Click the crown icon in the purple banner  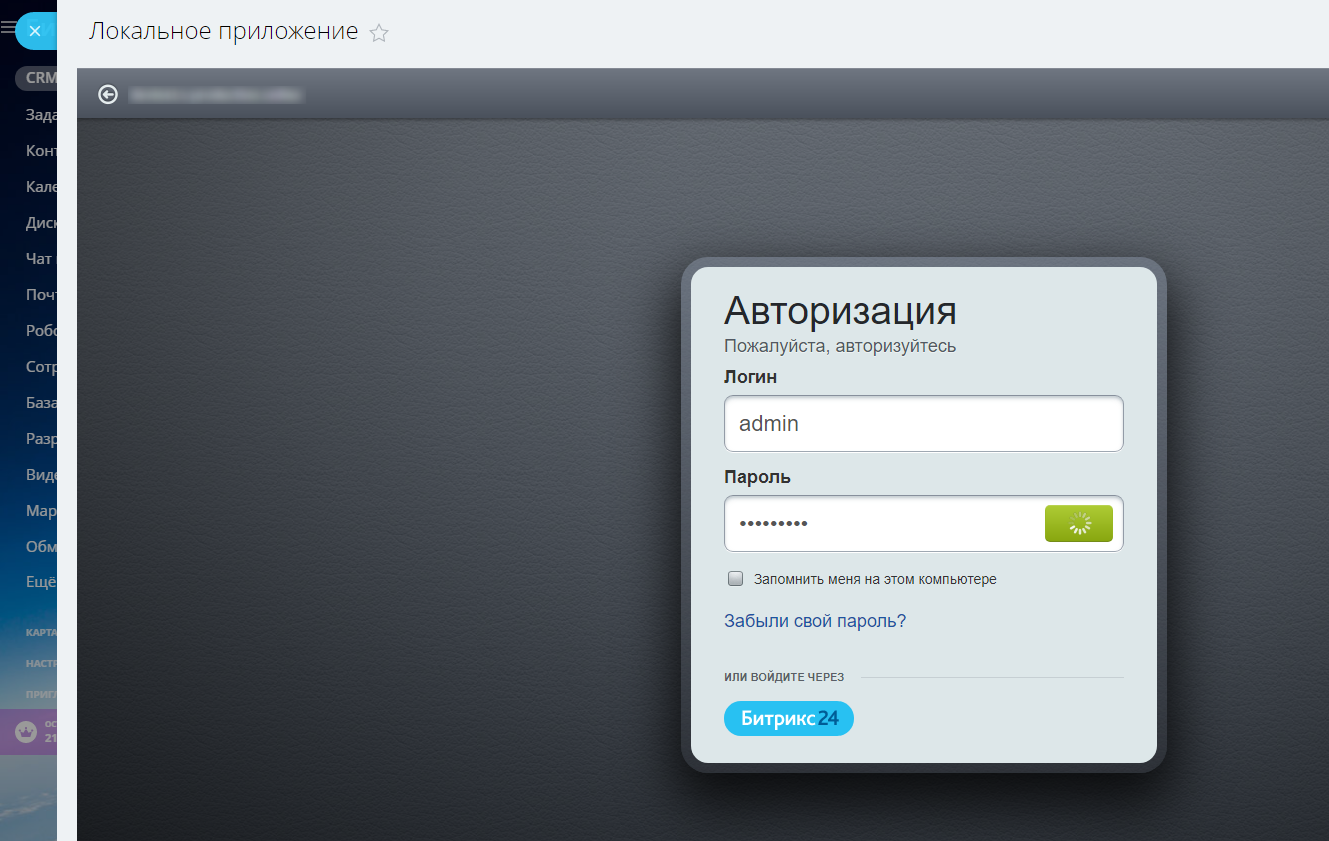25,732
